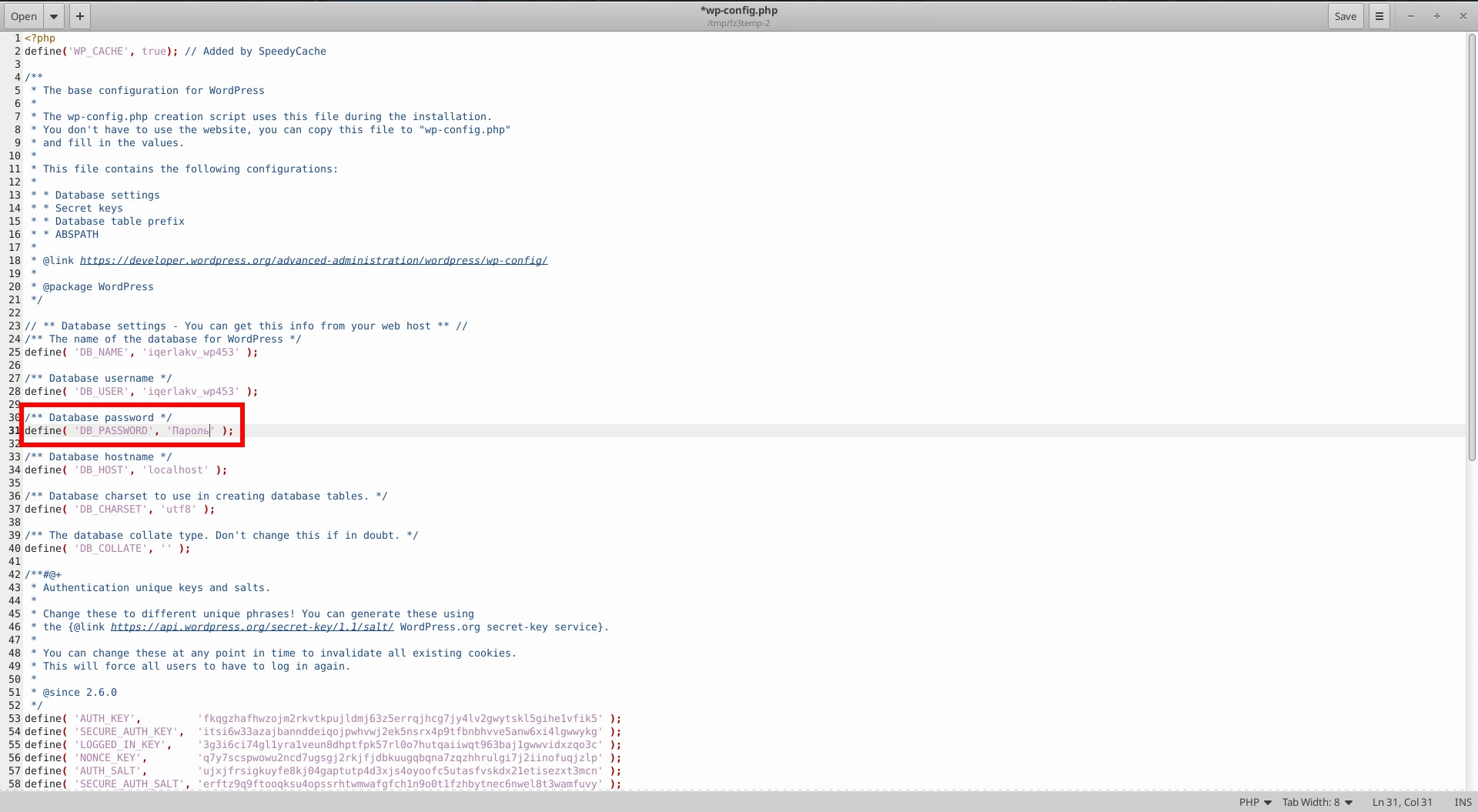
Task: Click the AUTH_KEY define line
Action: pos(323,719)
